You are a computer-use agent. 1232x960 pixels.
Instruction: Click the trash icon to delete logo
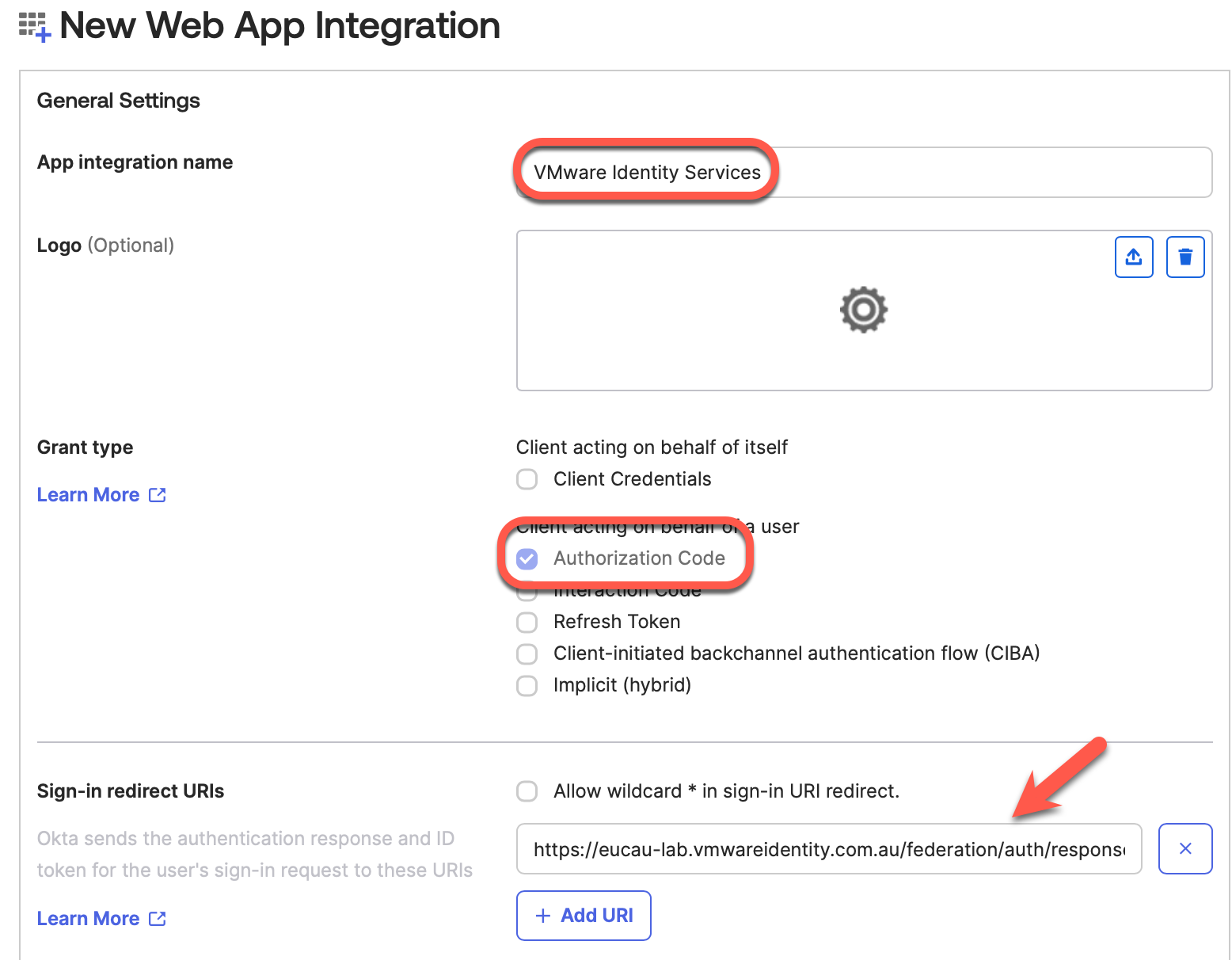[x=1184, y=257]
